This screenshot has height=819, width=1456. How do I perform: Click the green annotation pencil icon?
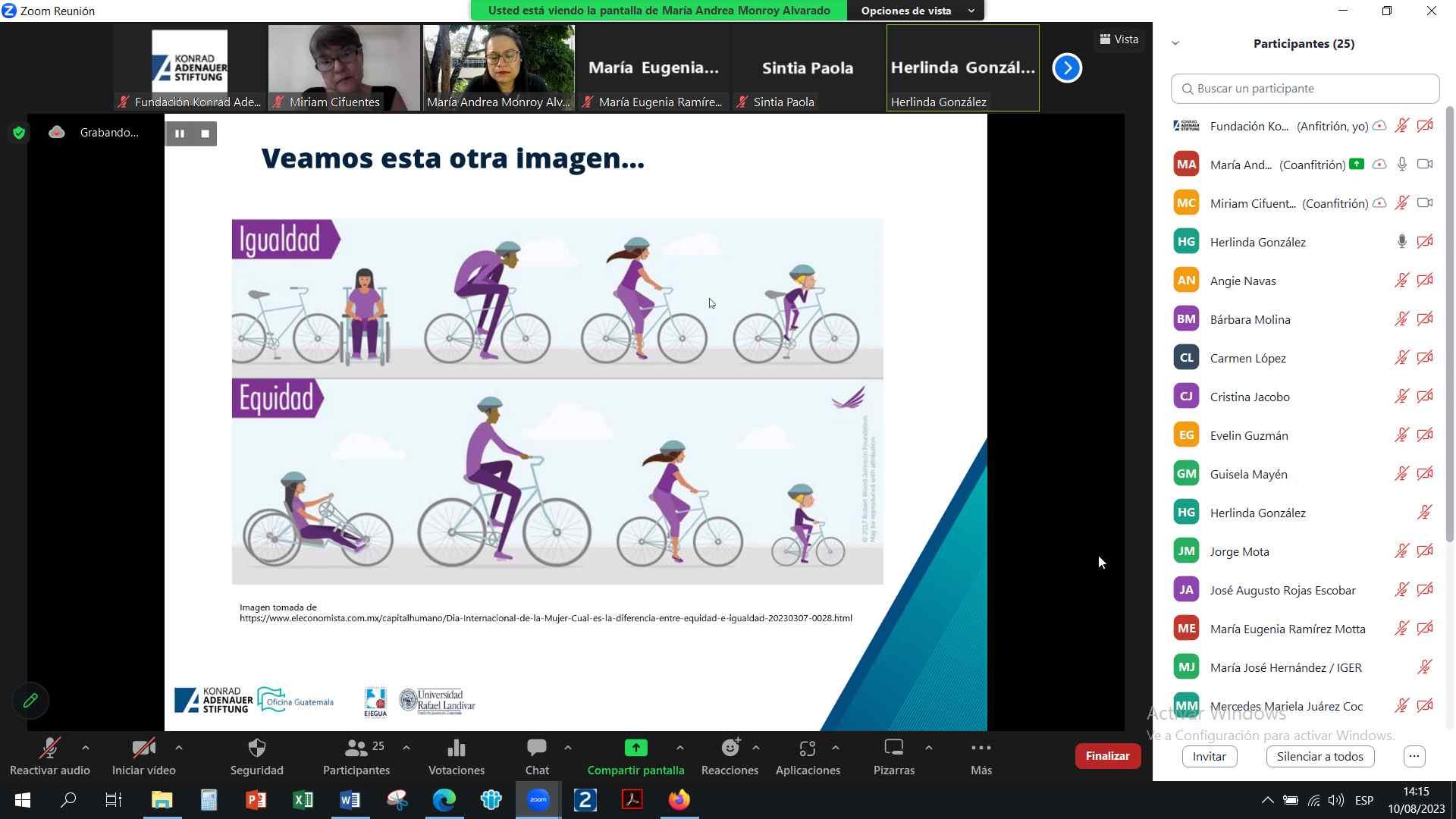tap(30, 701)
